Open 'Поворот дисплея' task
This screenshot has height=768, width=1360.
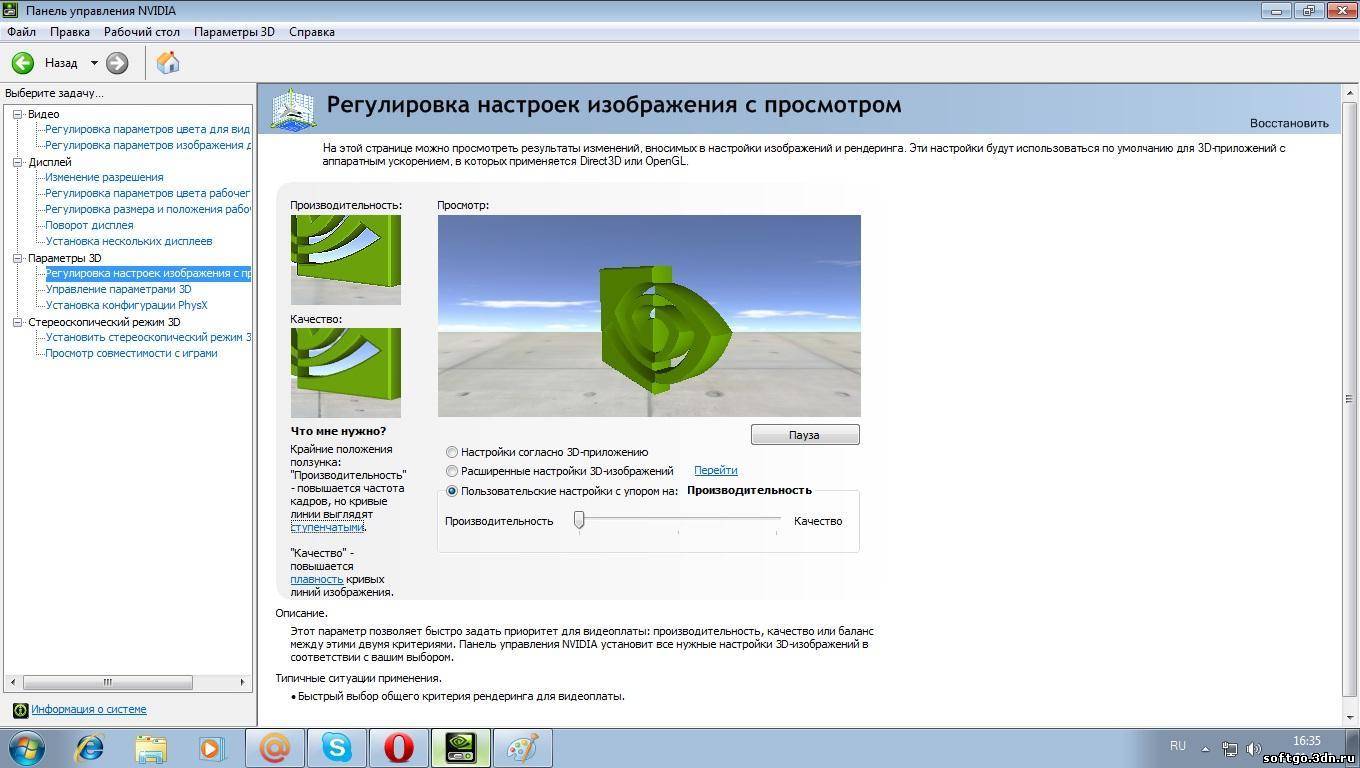[89, 226]
